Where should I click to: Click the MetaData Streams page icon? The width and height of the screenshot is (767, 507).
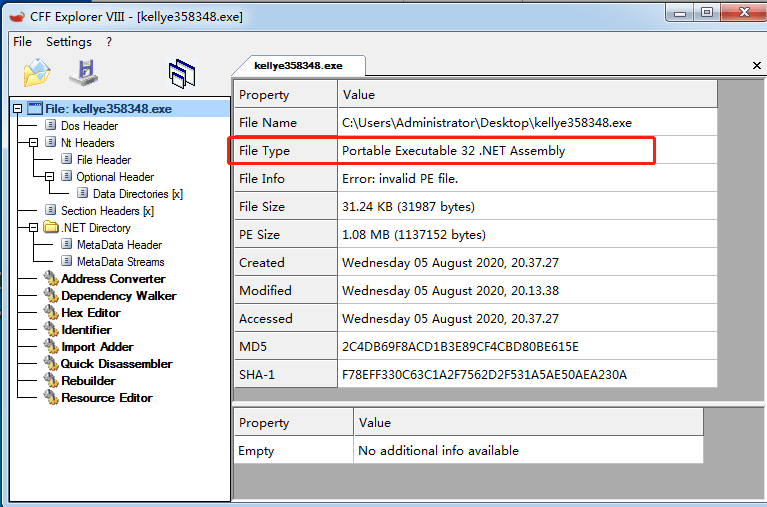tap(67, 261)
